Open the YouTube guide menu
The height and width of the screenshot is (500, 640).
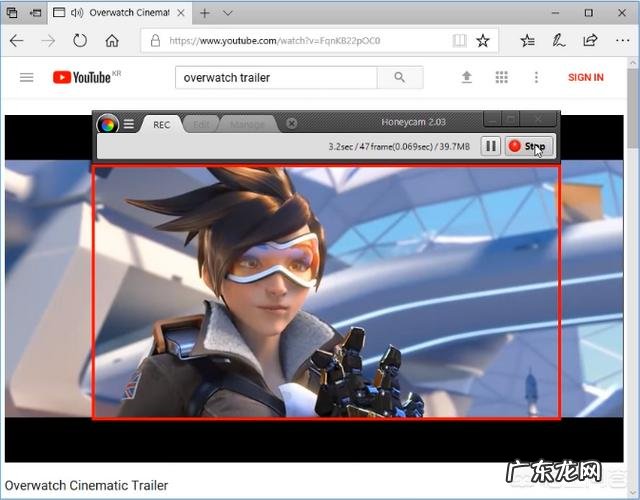(x=27, y=77)
